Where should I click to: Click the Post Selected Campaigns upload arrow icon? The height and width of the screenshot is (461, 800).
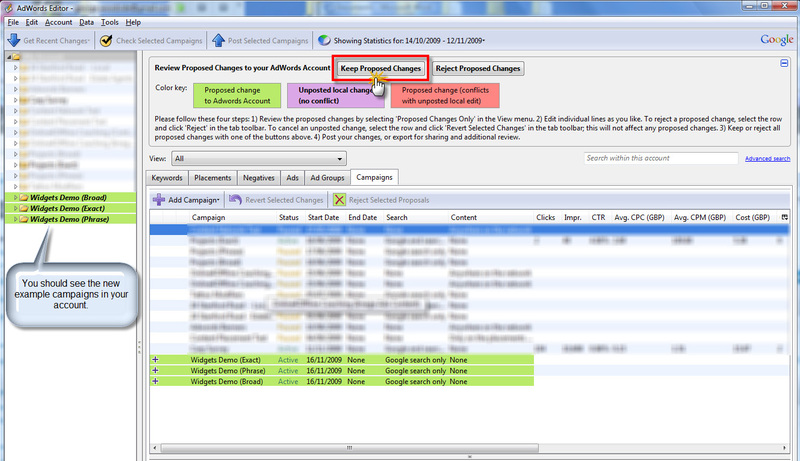218,40
